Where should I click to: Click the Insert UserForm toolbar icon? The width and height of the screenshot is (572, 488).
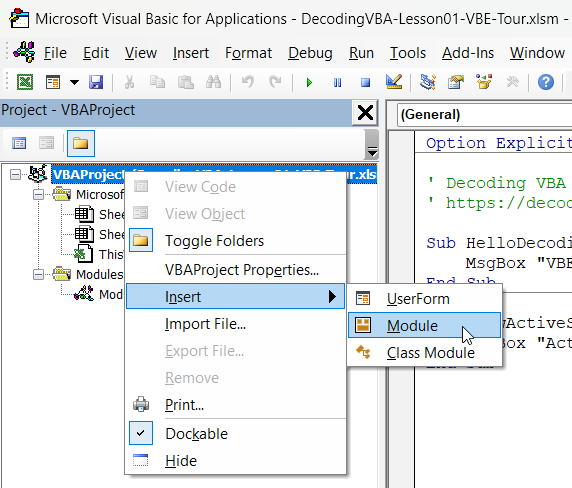tap(53, 82)
